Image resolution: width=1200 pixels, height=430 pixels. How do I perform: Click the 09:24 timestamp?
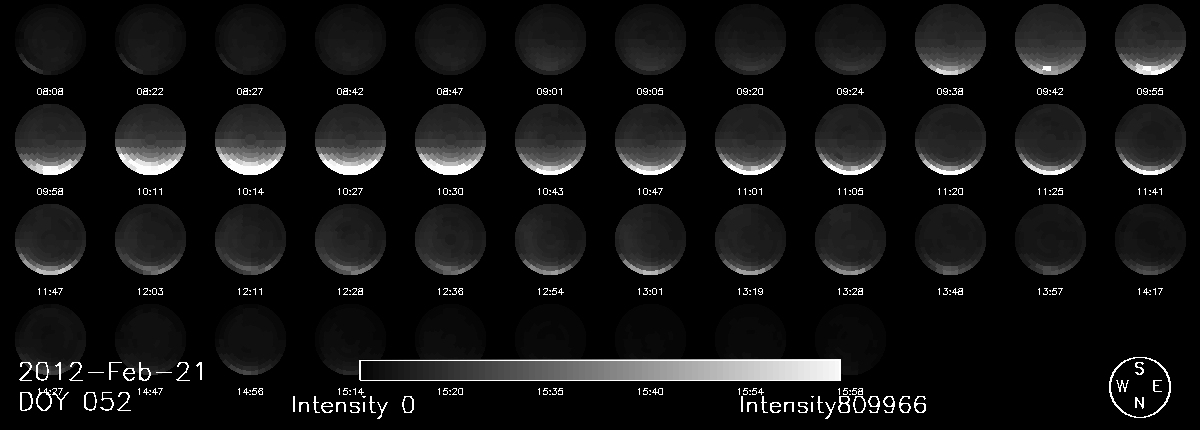[x=850, y=90]
